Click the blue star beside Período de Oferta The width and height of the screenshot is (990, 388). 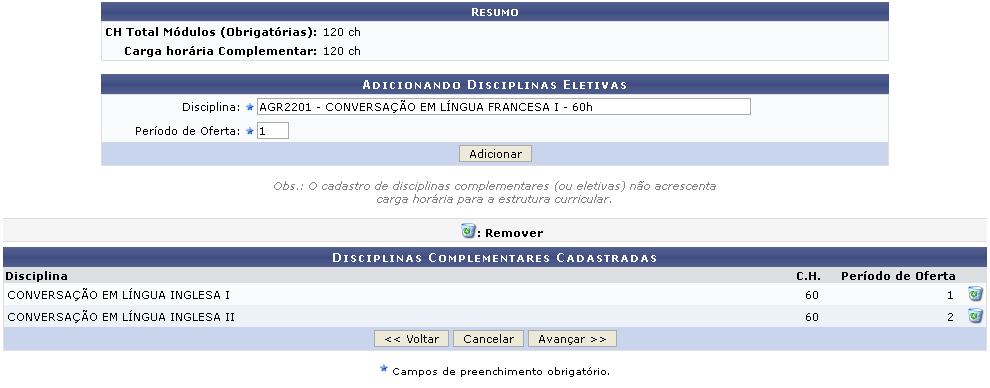(249, 131)
